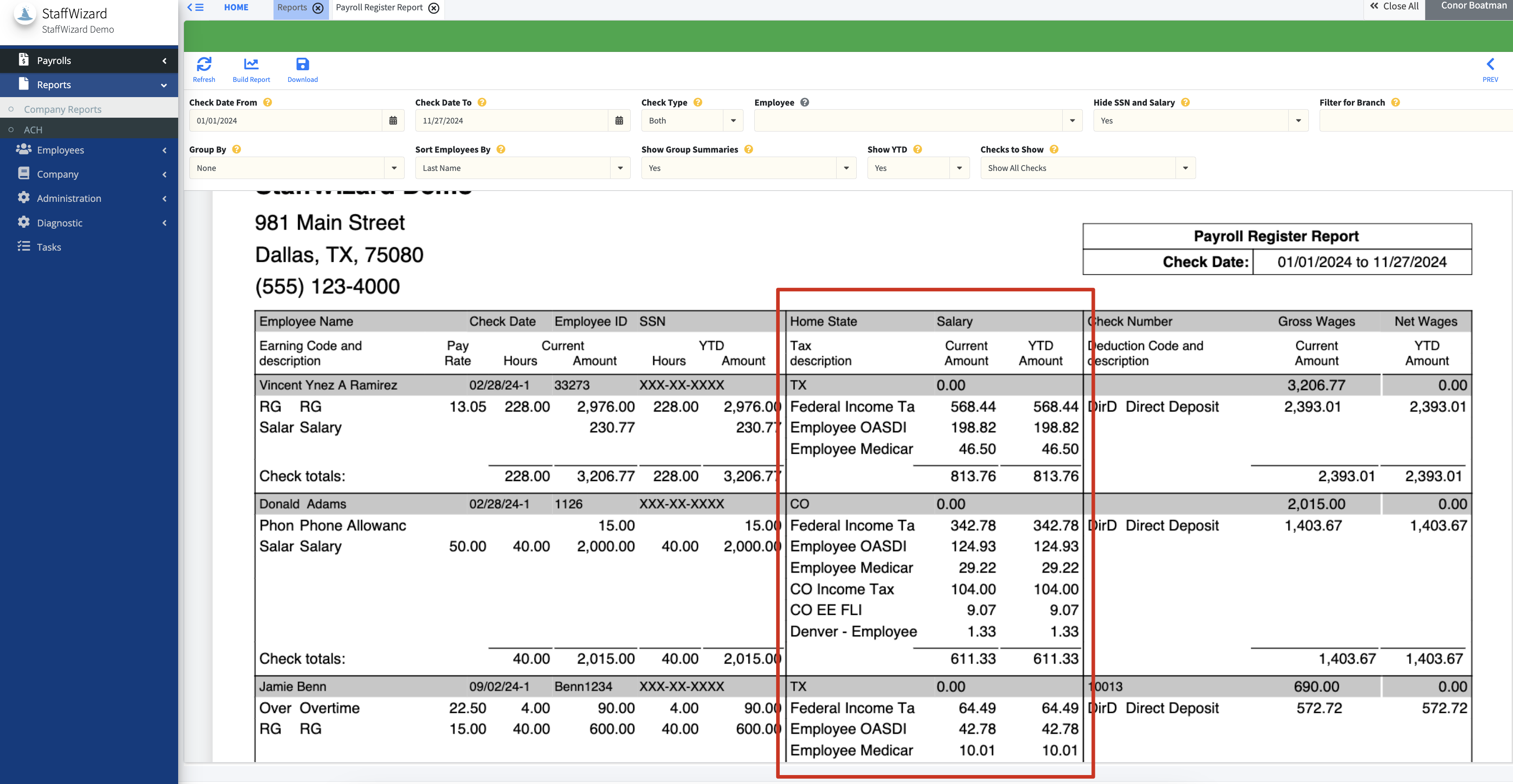Click the Refresh icon in the toolbar
Viewport: 1513px width, 784px height.
tap(204, 64)
